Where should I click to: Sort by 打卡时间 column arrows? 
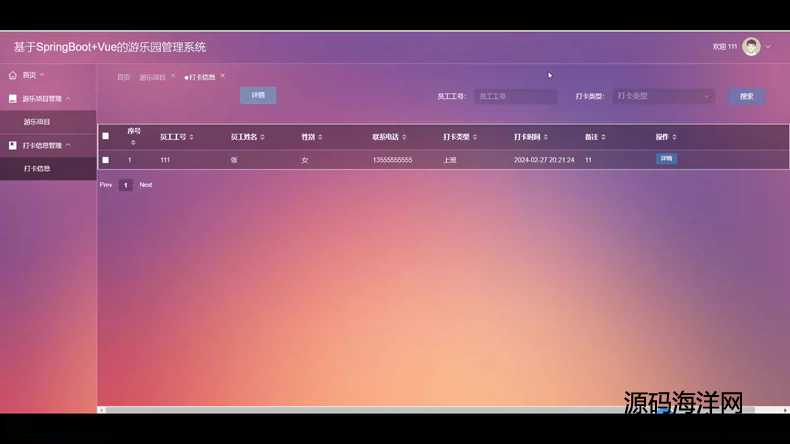tap(546, 137)
